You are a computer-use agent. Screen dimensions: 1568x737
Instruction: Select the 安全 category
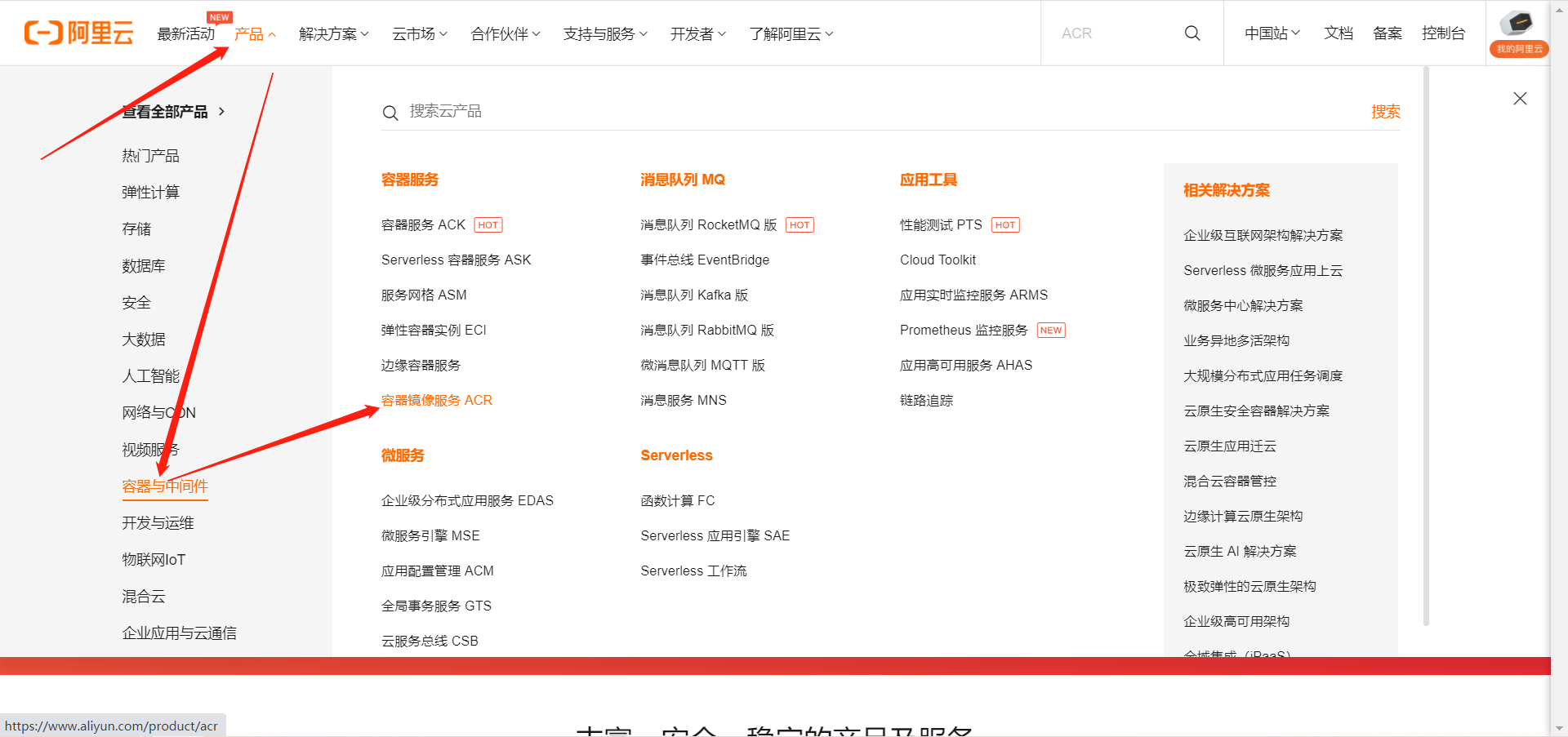point(136,303)
